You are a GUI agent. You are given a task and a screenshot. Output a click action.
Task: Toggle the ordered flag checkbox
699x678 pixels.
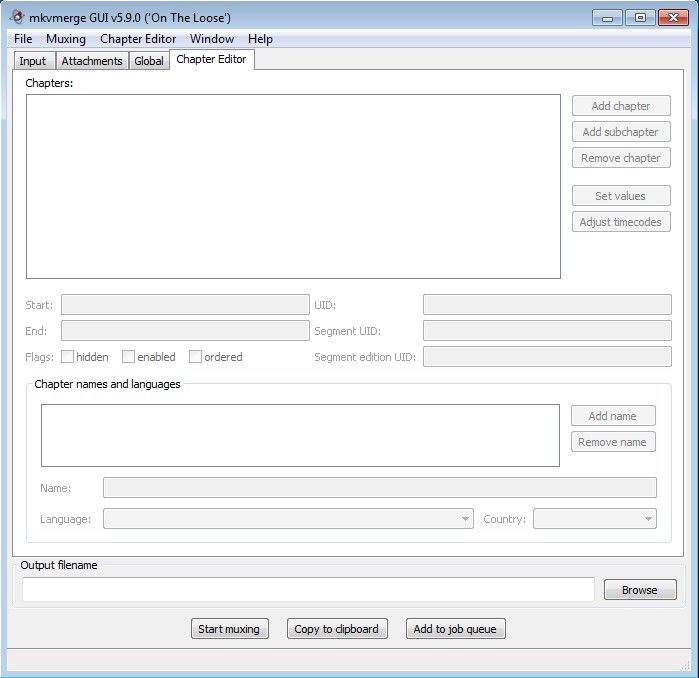pos(195,357)
